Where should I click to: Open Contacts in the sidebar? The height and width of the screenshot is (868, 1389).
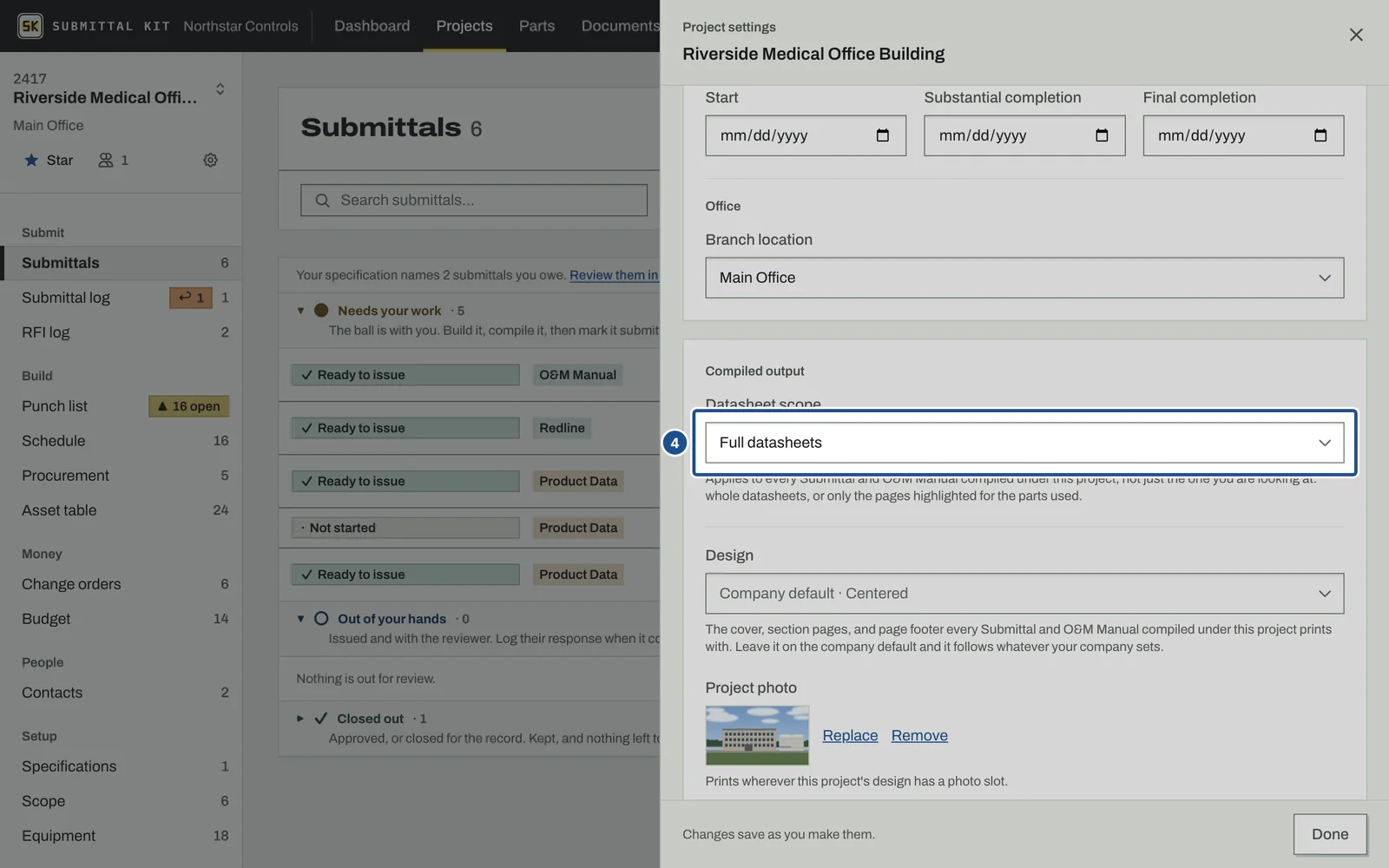point(122,693)
